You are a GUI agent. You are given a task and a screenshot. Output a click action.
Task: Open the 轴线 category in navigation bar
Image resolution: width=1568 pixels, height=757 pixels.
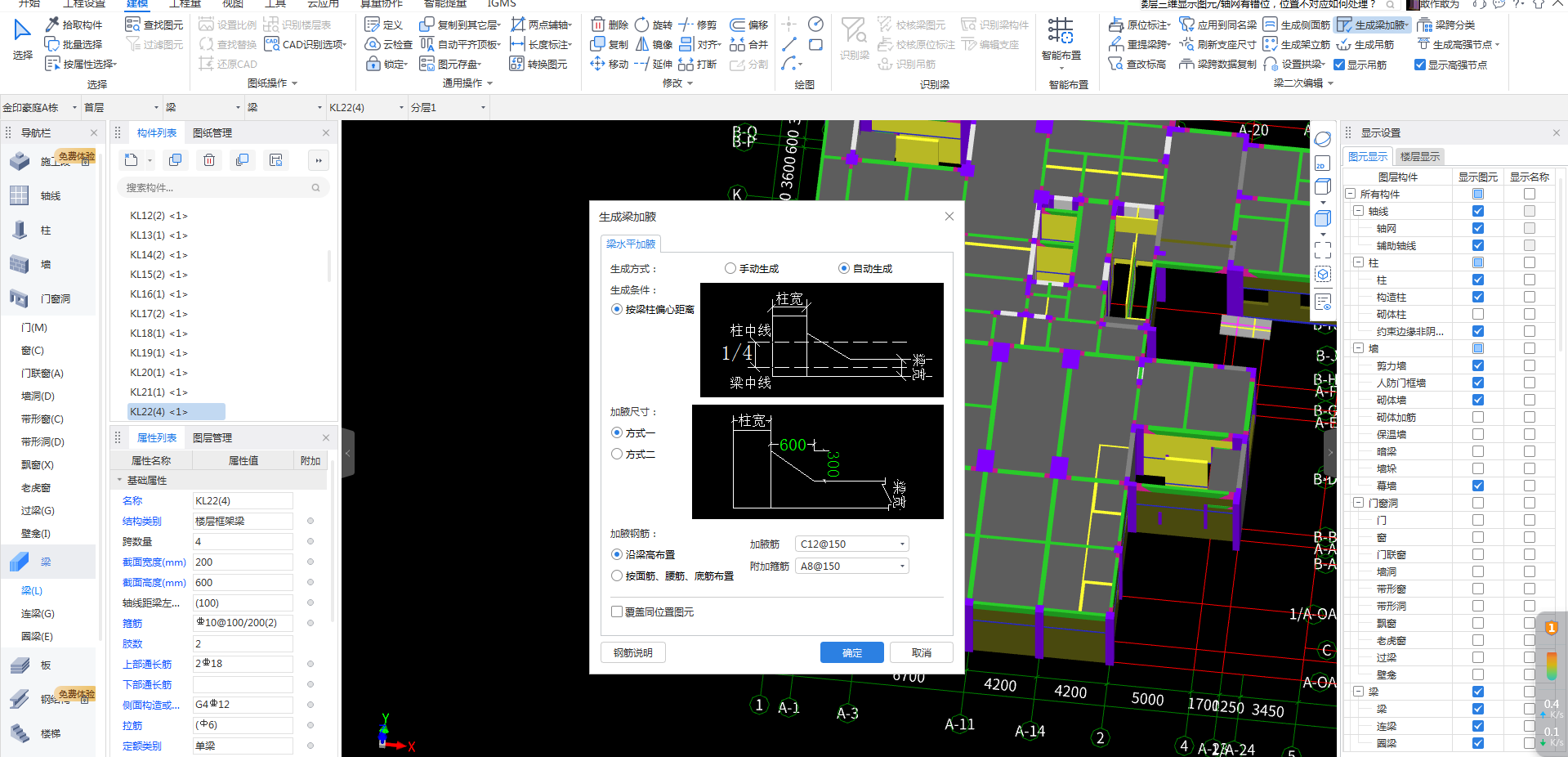[49, 195]
